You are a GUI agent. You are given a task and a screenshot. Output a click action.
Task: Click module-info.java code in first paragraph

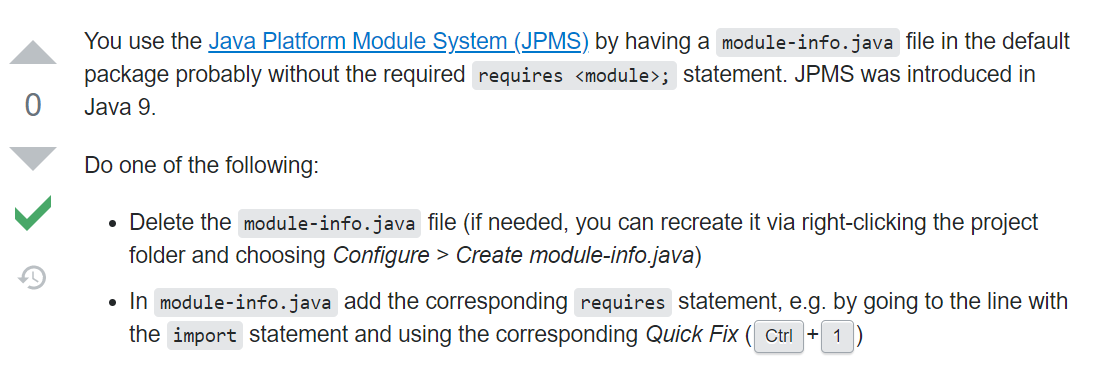coord(808,42)
